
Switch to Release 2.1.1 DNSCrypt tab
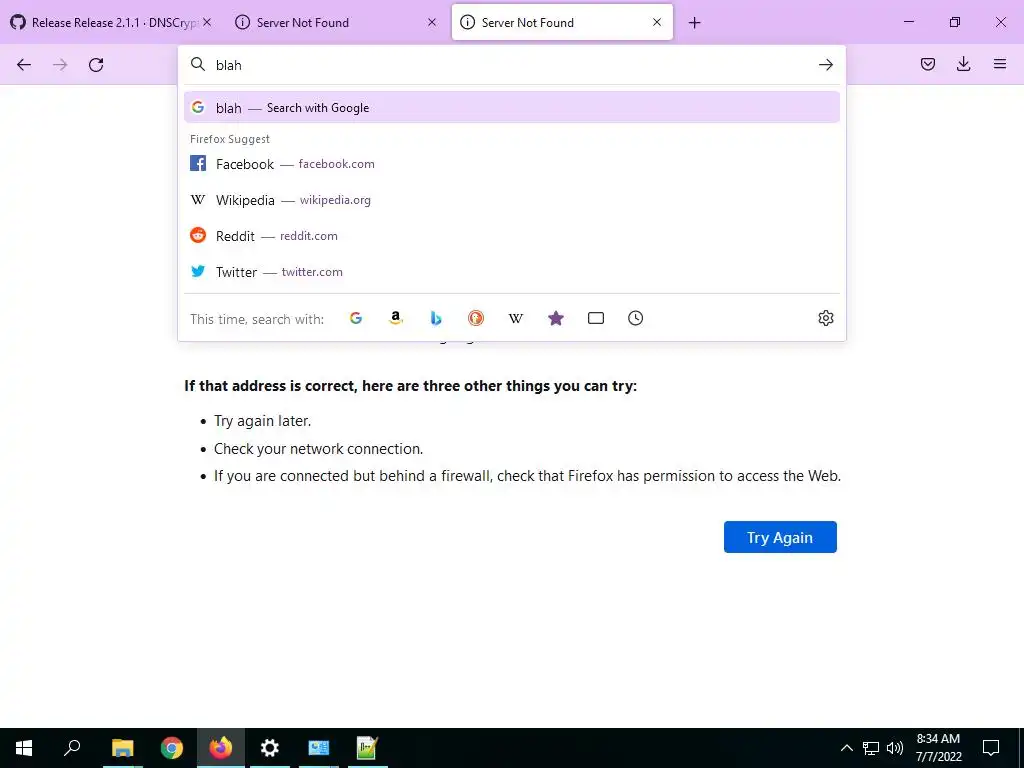[x=112, y=22]
